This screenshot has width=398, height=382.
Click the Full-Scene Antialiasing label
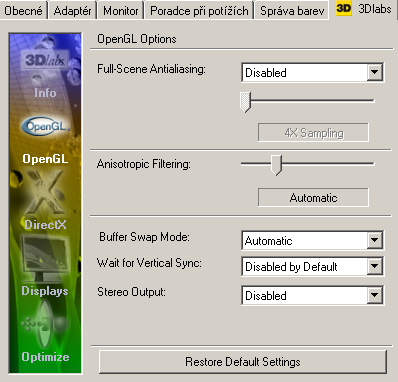[x=152, y=69]
